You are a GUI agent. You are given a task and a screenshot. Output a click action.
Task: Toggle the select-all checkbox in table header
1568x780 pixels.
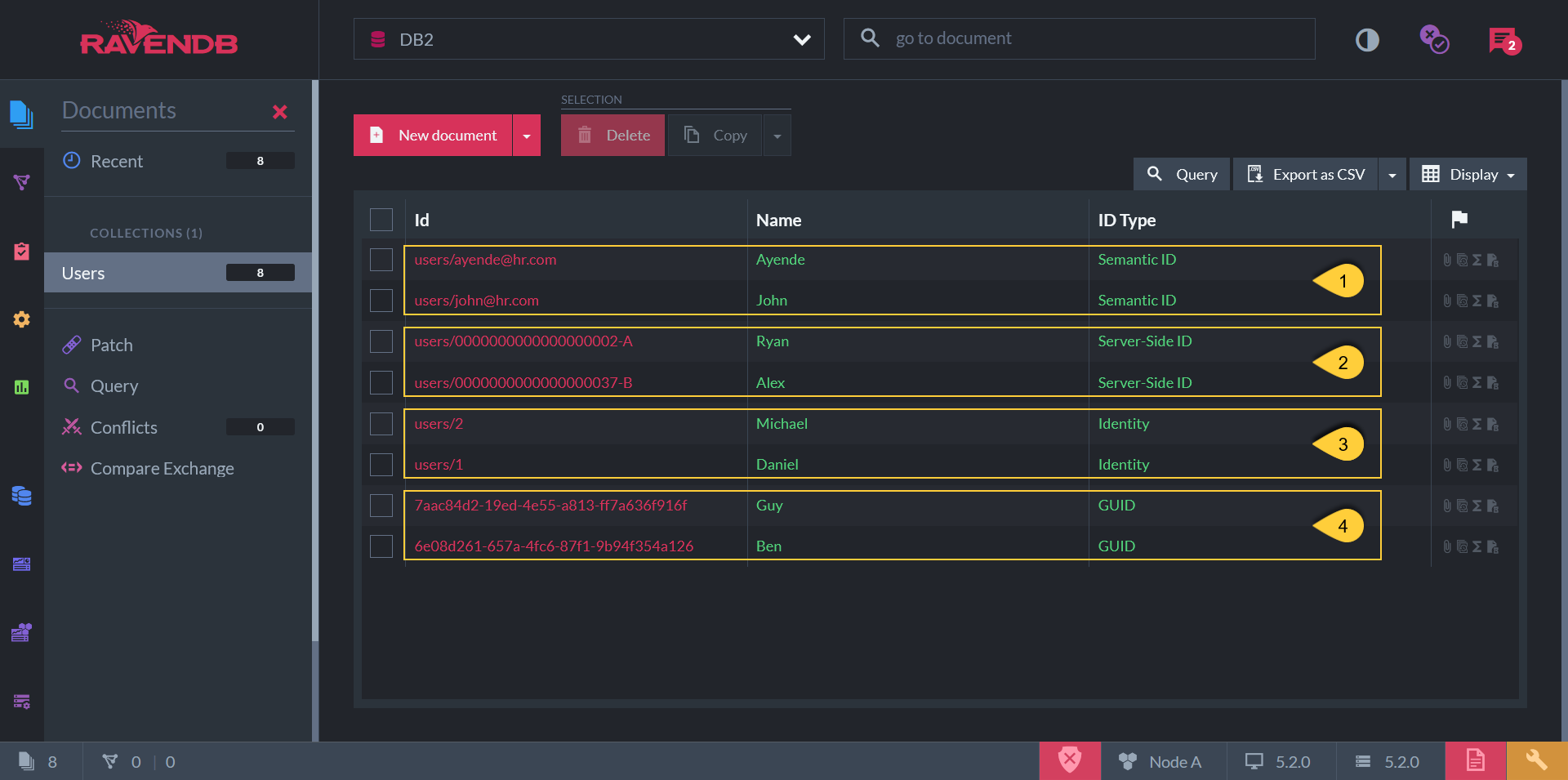click(381, 220)
